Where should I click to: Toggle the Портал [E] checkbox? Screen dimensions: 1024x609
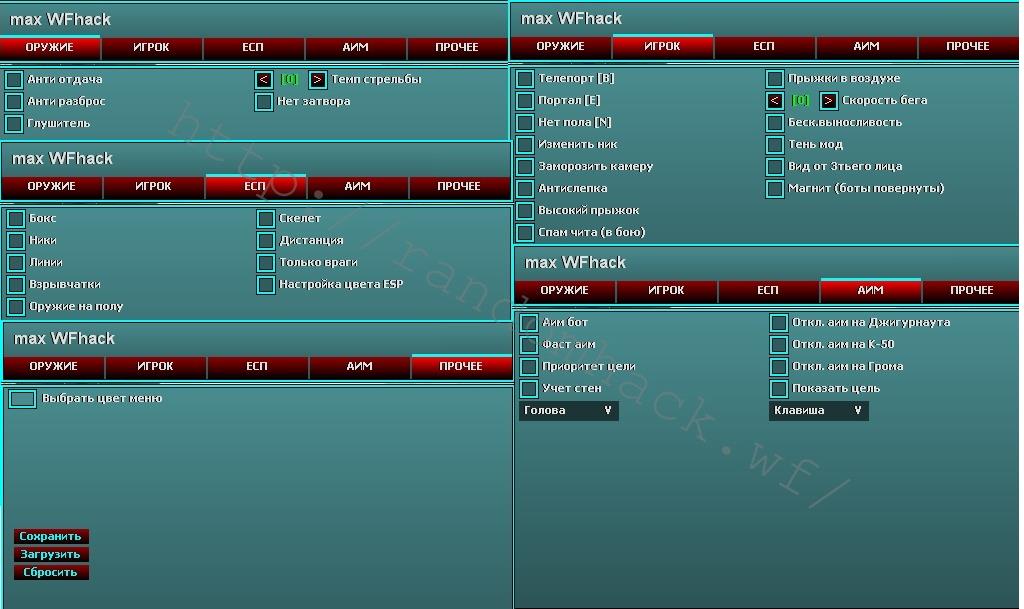525,101
